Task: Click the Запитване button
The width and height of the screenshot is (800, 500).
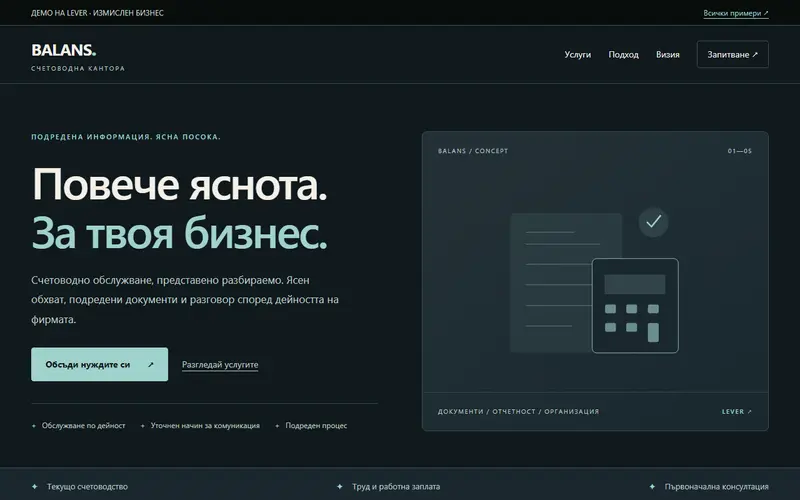Action: click(733, 54)
